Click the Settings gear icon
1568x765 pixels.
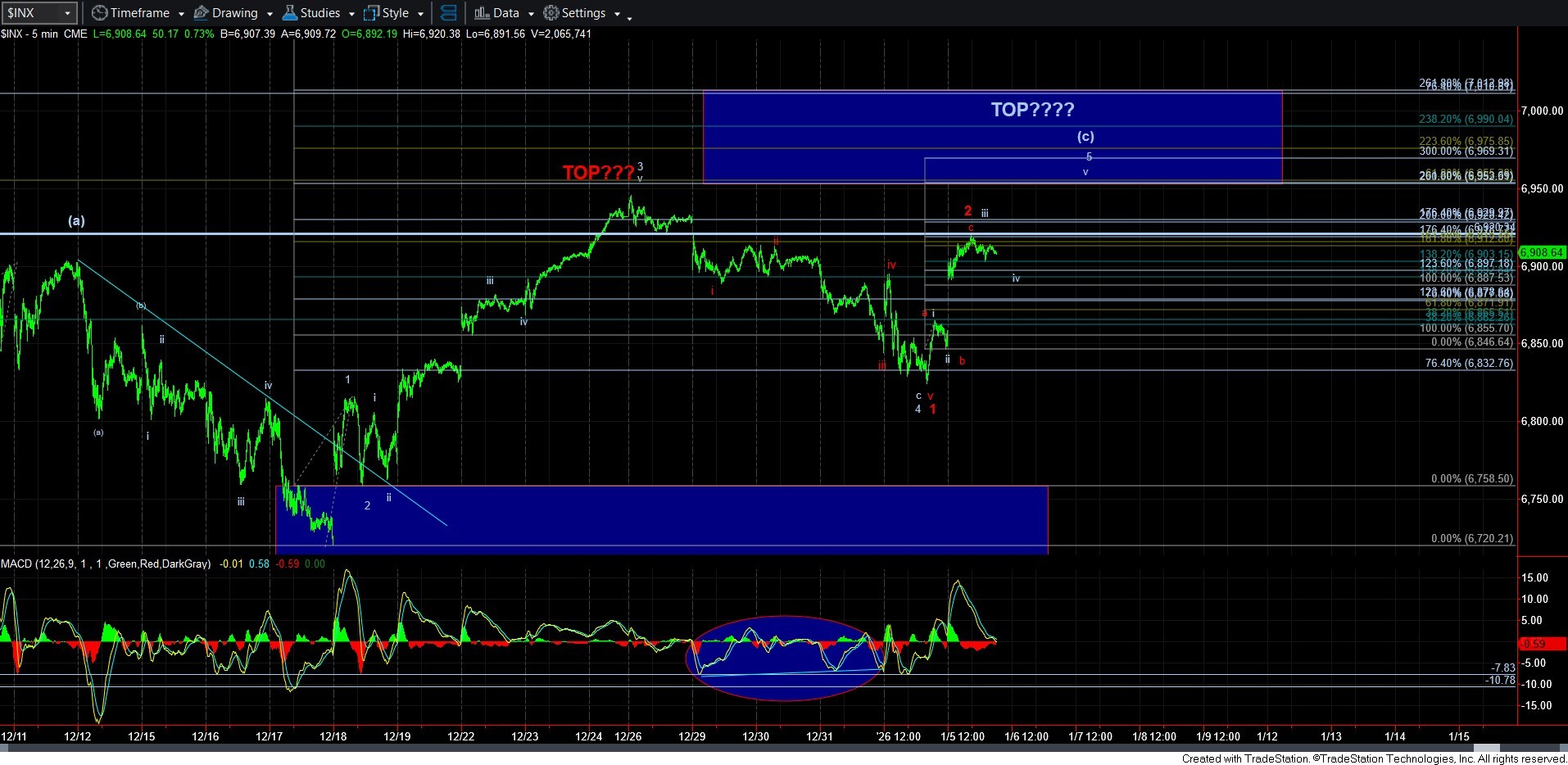[551, 13]
